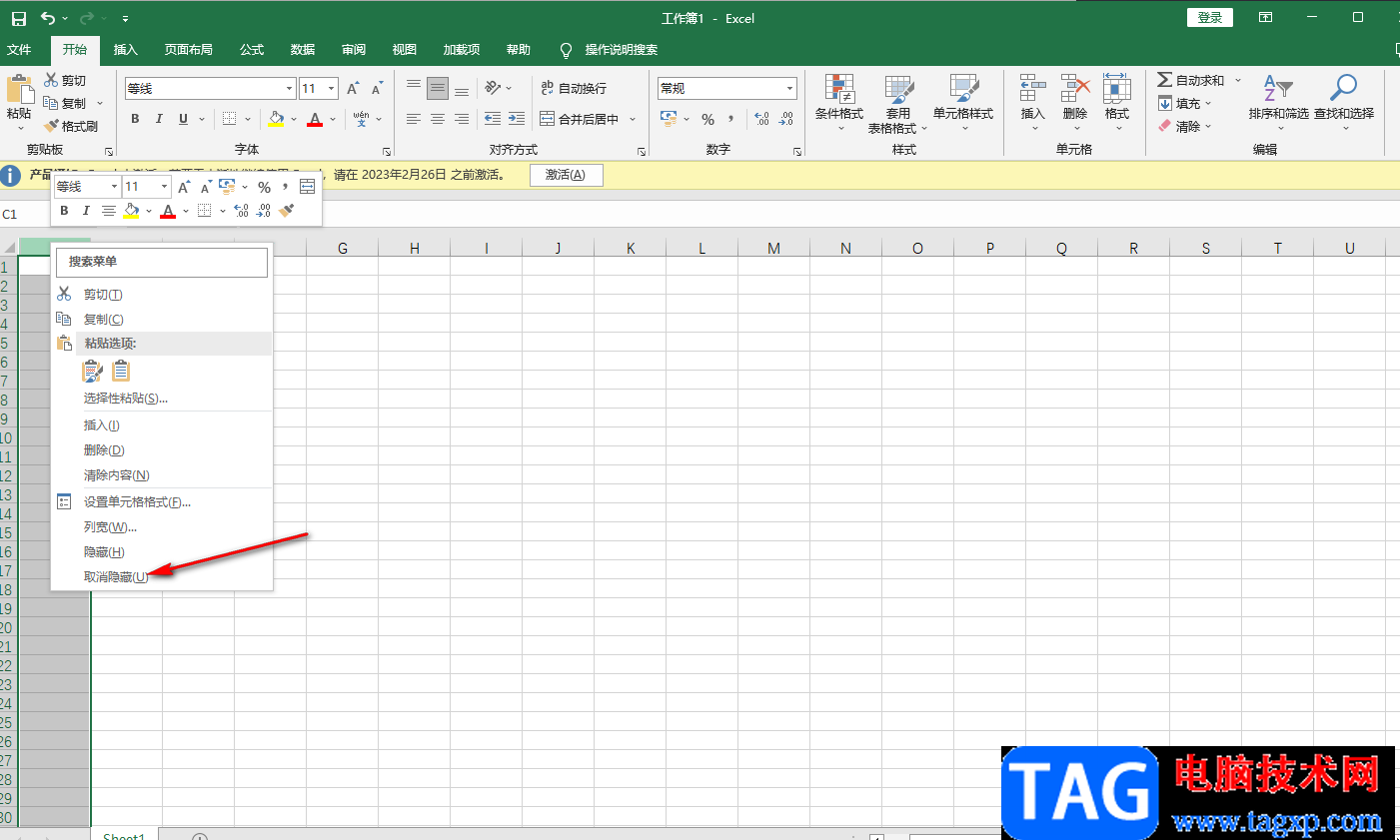This screenshot has height=840, width=1400.
Task: Open Format as Table (套用表格格式)
Action: coord(898,103)
